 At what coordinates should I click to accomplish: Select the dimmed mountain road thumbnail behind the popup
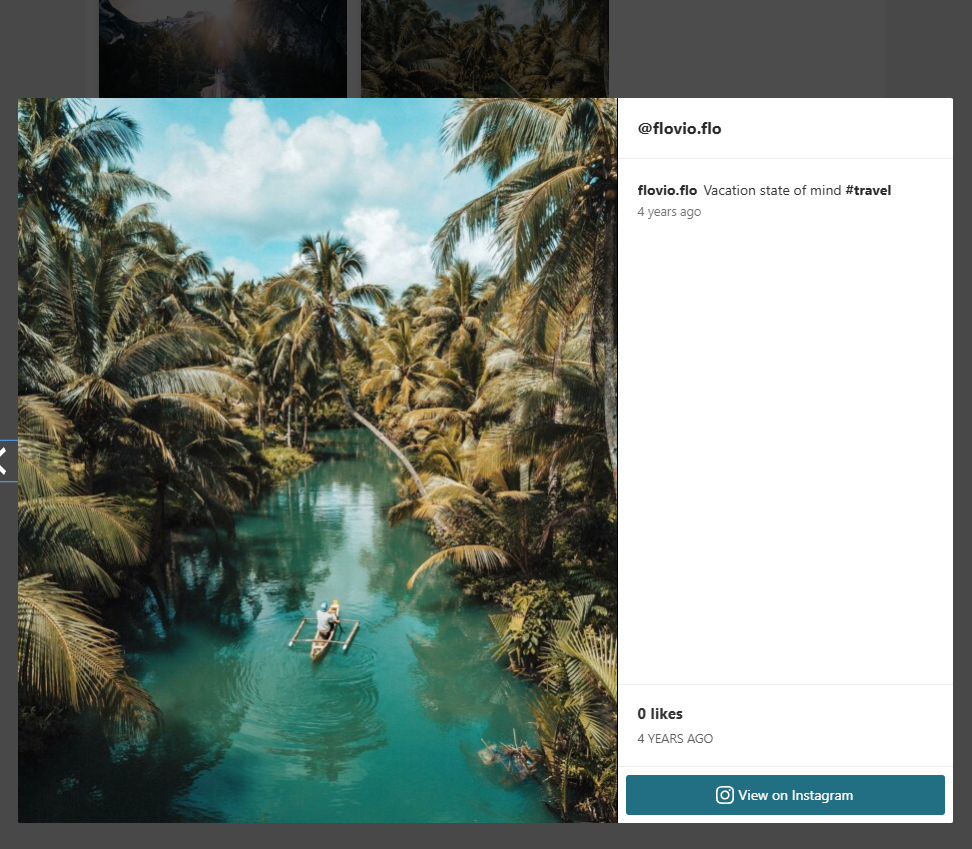tap(222, 48)
